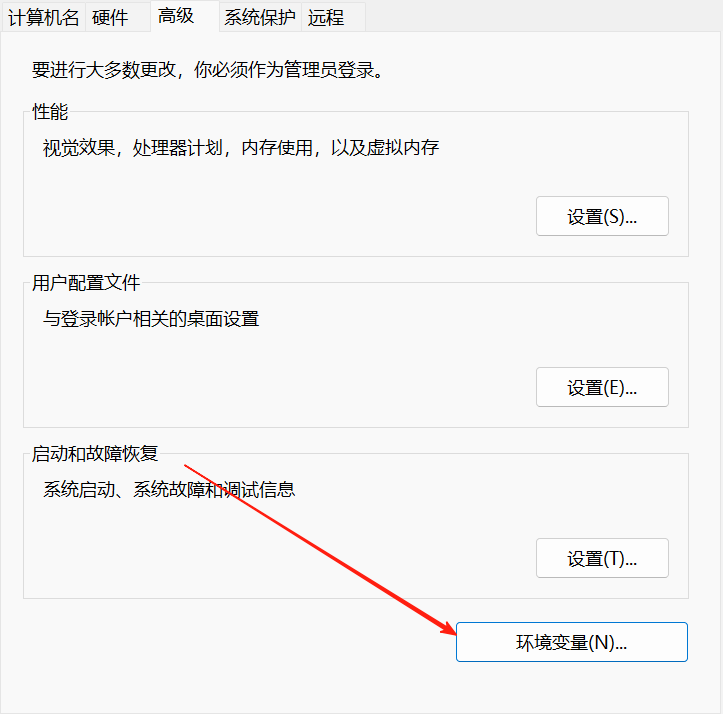This screenshot has width=723, height=714.
Task: Click the administrator login notice text
Action: click(x=207, y=70)
